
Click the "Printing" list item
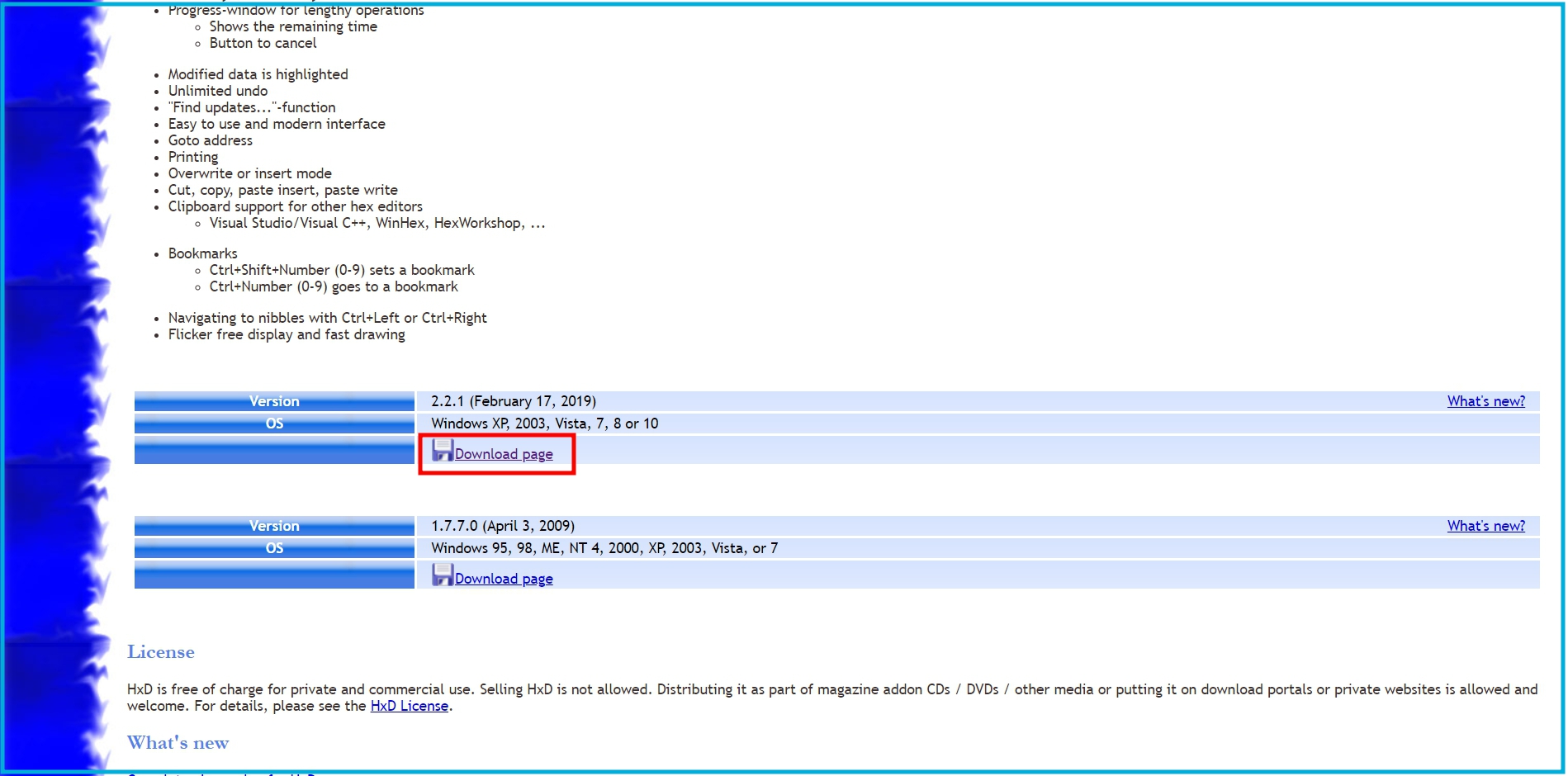pyautogui.click(x=193, y=157)
